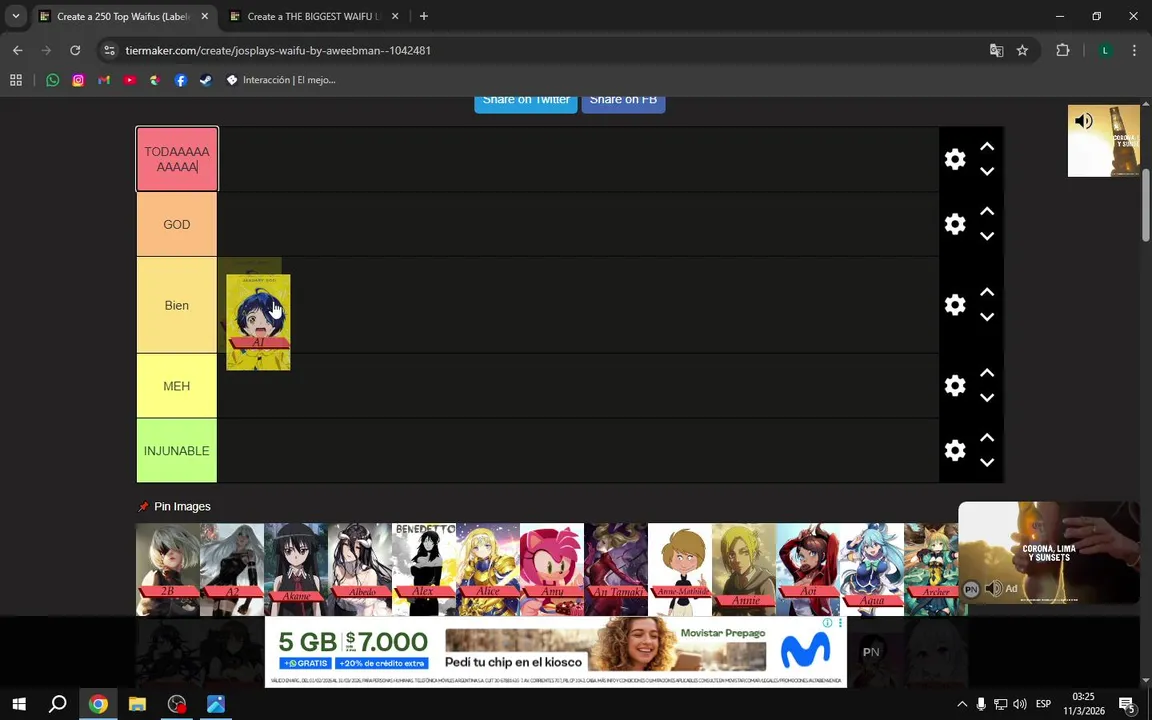
Task: Select the Akame character image
Action: (x=296, y=569)
